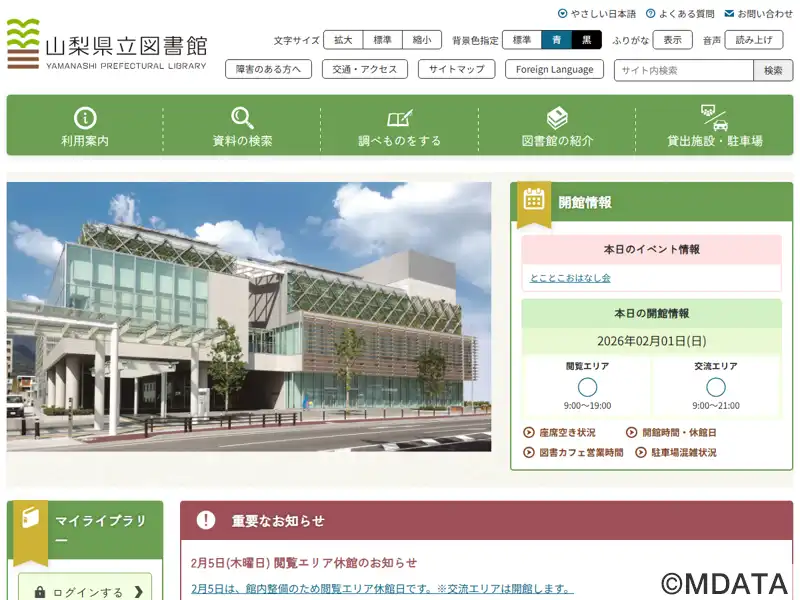Select Foreign Language menu item
Viewport: 800px width, 600px height.
pyautogui.click(x=554, y=69)
